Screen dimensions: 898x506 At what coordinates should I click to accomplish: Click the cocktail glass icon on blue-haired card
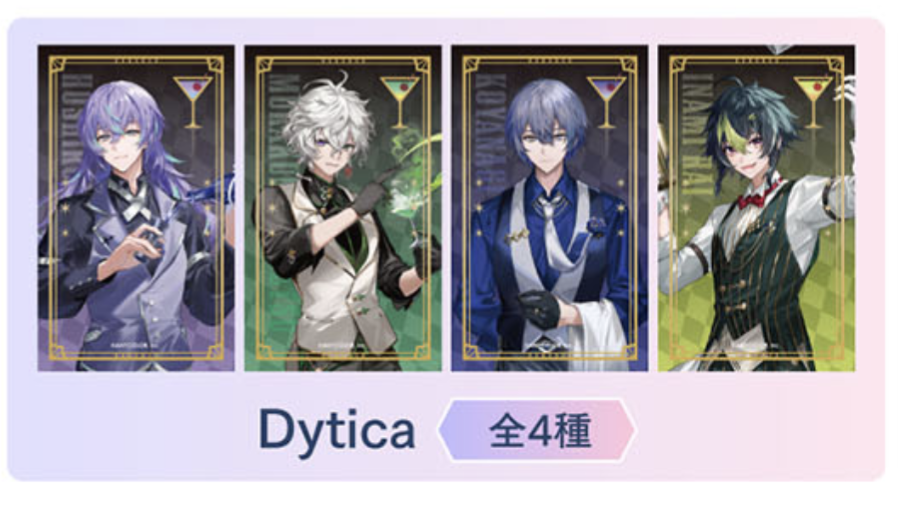(x=606, y=102)
